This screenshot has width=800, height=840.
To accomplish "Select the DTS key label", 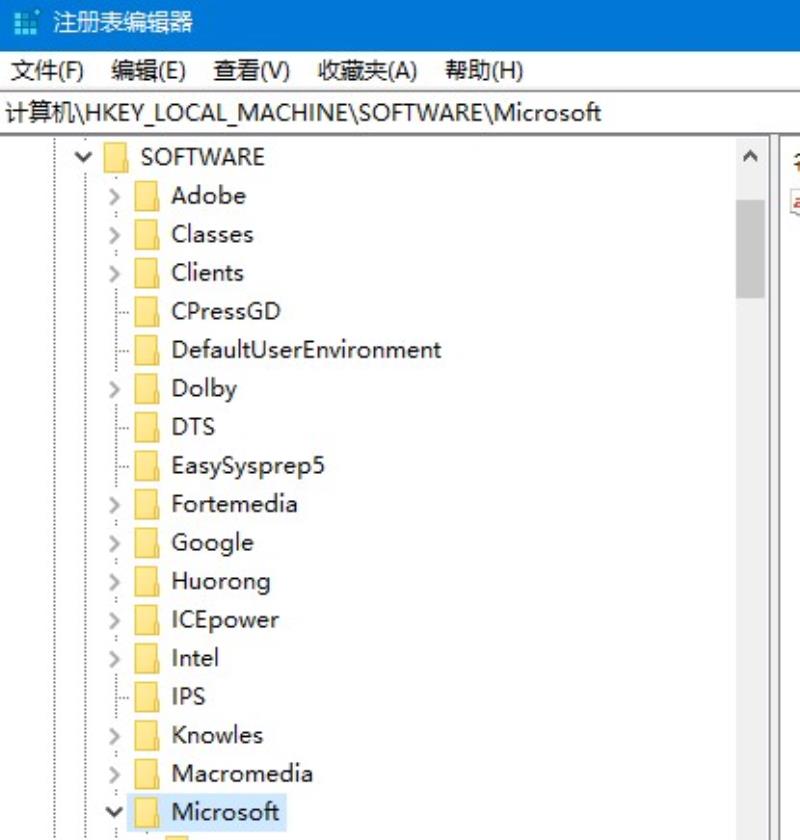I will click(193, 428).
